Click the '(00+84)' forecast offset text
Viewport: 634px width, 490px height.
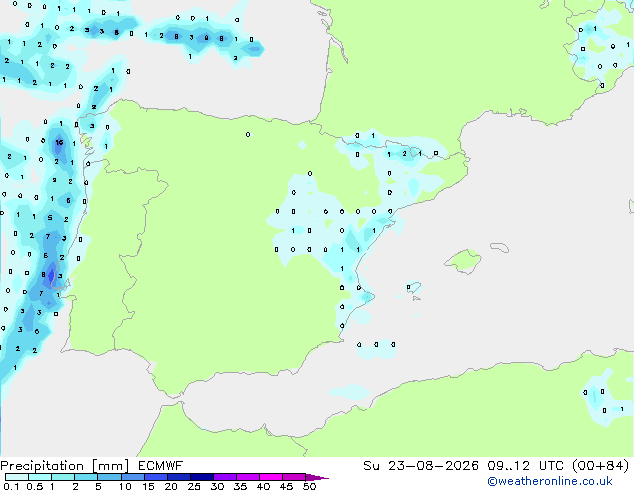601,466
